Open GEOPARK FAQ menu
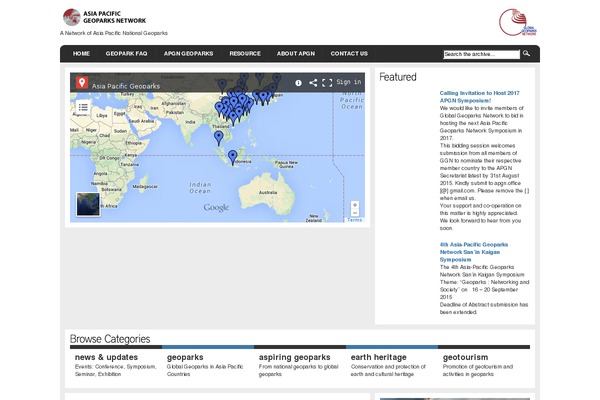600x400 pixels. (x=126, y=54)
